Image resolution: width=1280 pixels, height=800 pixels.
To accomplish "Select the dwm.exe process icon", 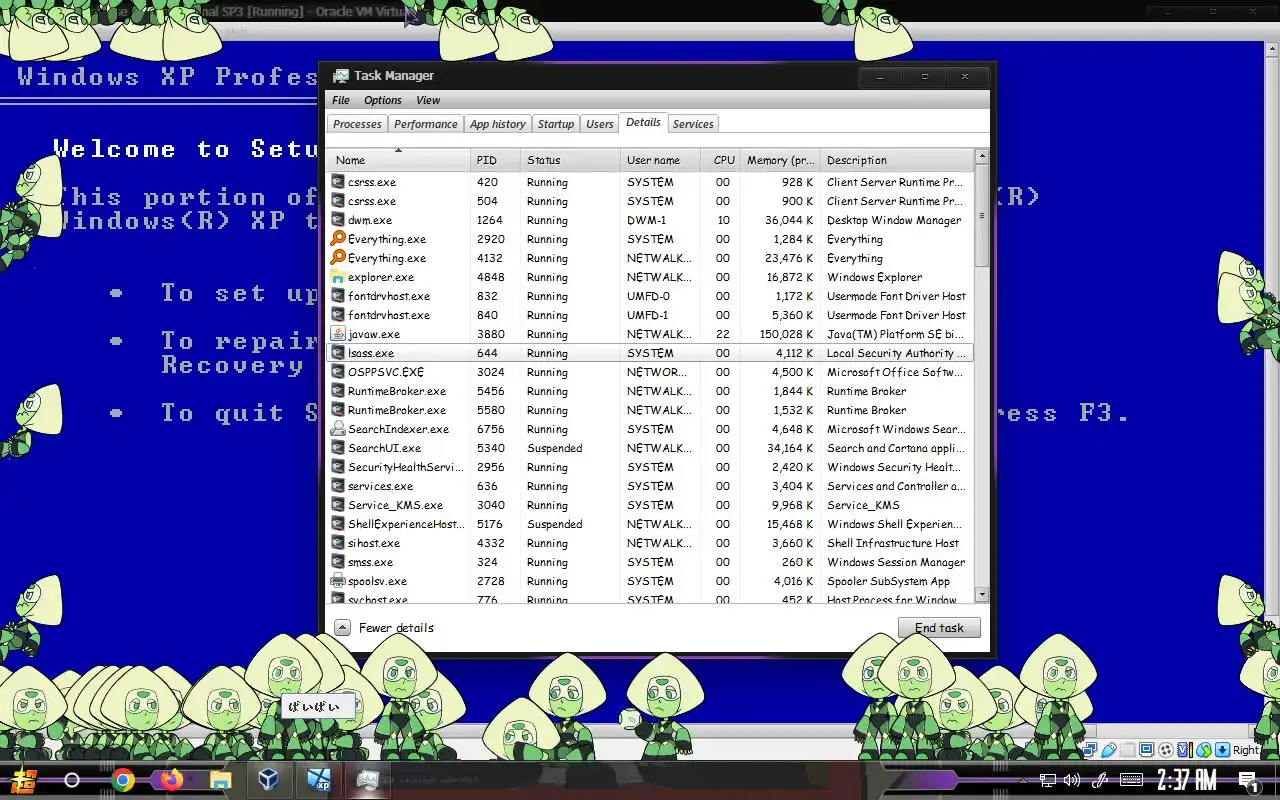I will 338,220.
